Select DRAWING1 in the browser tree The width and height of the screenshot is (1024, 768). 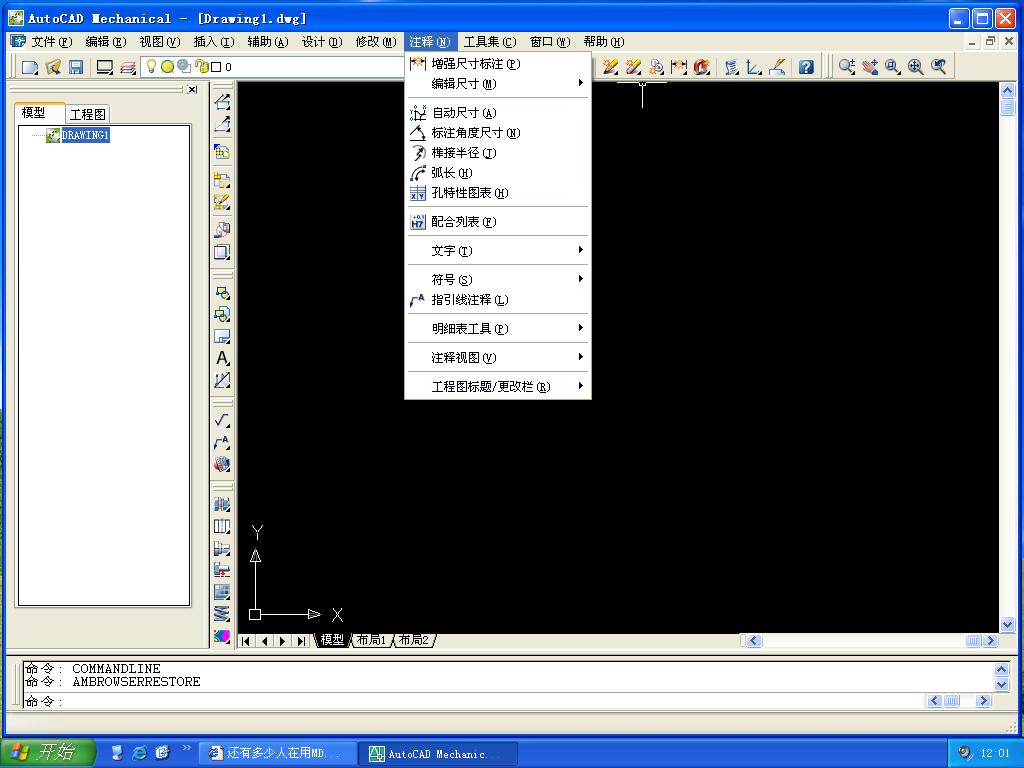[x=85, y=135]
